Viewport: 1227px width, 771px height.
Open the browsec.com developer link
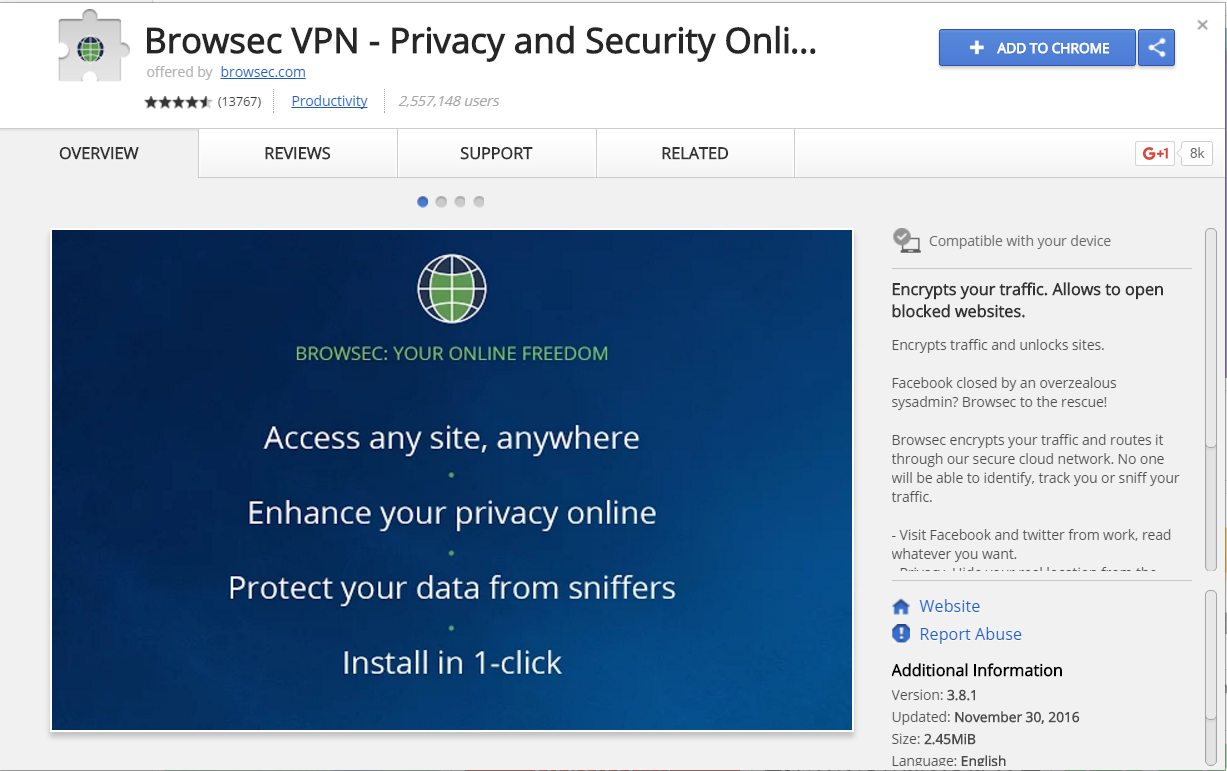263,72
